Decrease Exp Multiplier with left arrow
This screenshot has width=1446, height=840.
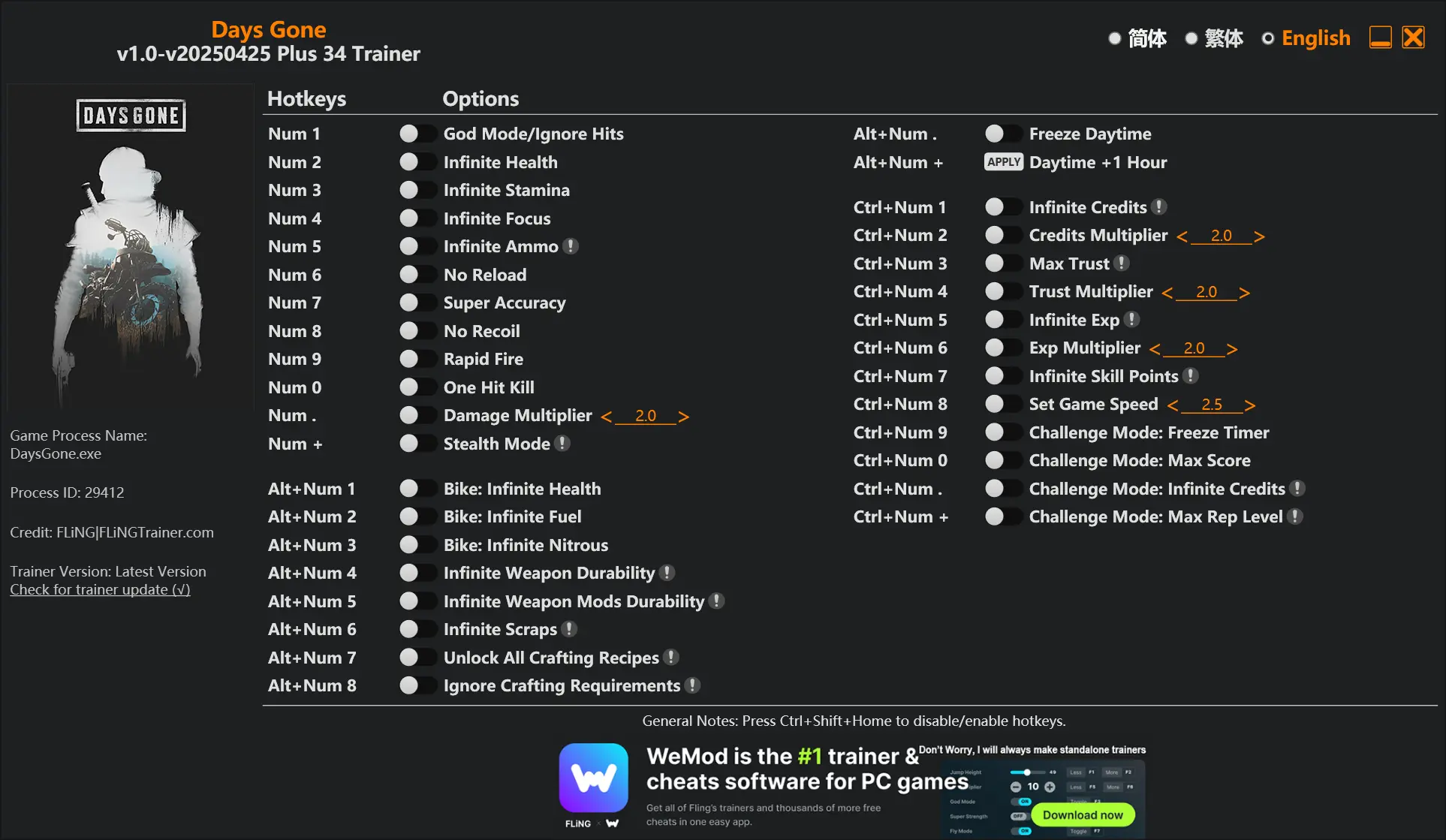1155,349
